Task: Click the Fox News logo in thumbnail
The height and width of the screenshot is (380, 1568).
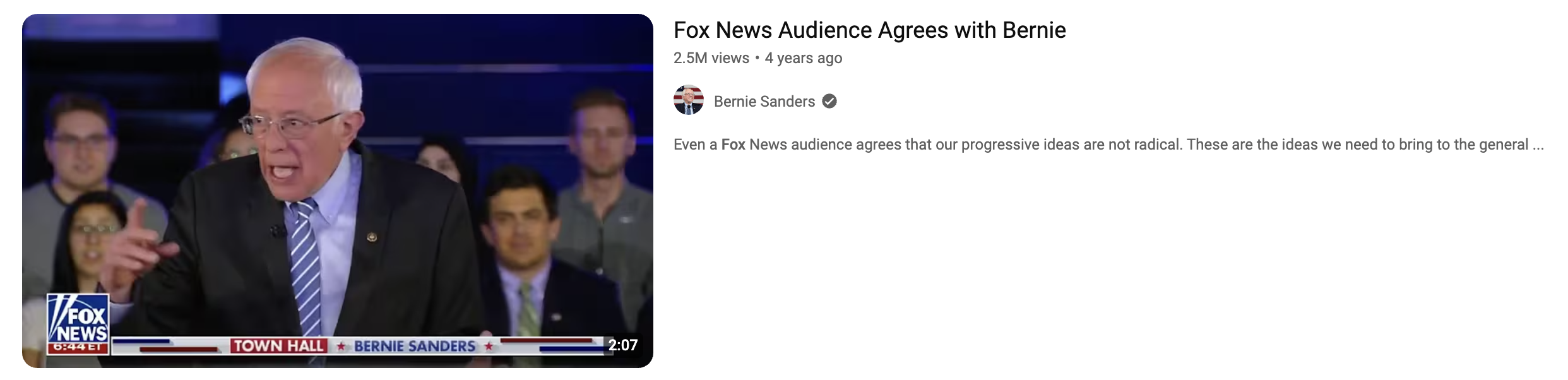Action: click(78, 319)
